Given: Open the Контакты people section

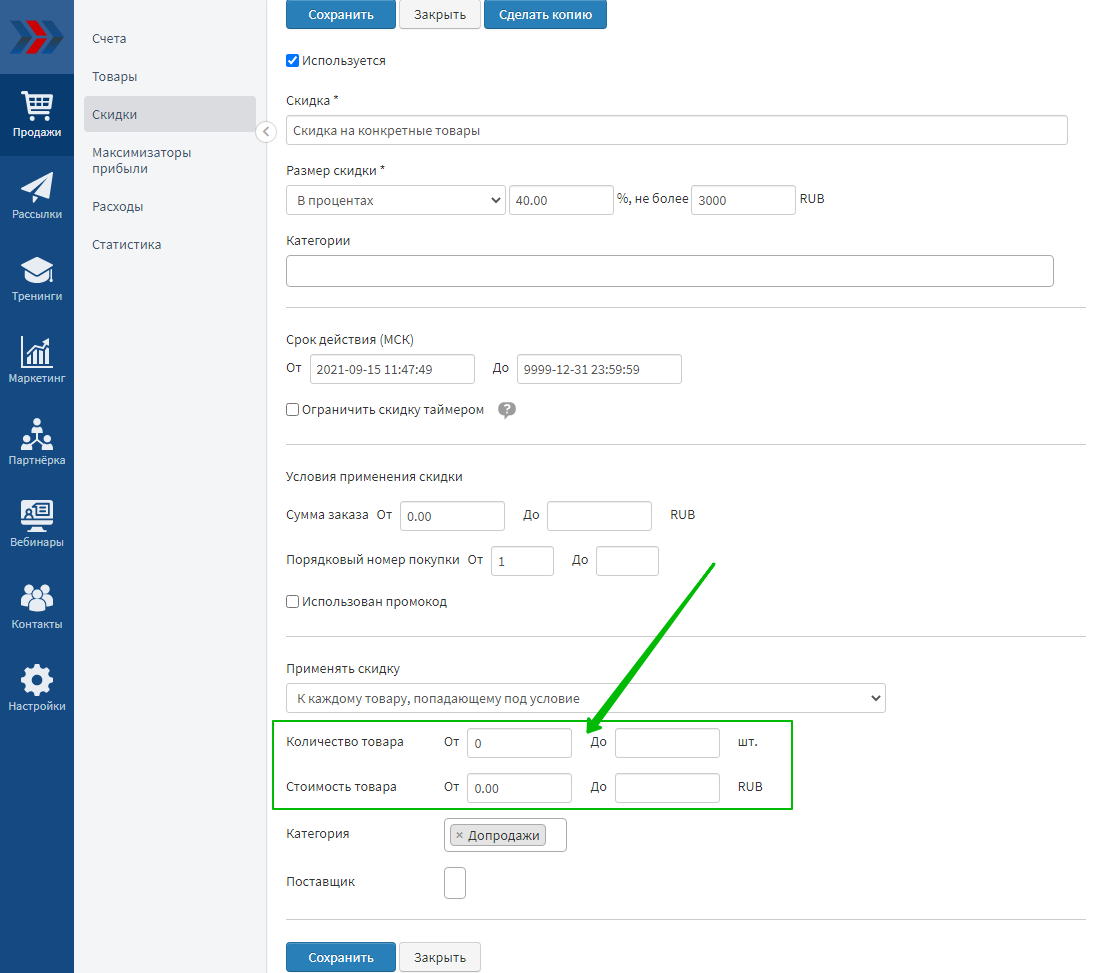Looking at the screenshot, I should (x=37, y=606).
